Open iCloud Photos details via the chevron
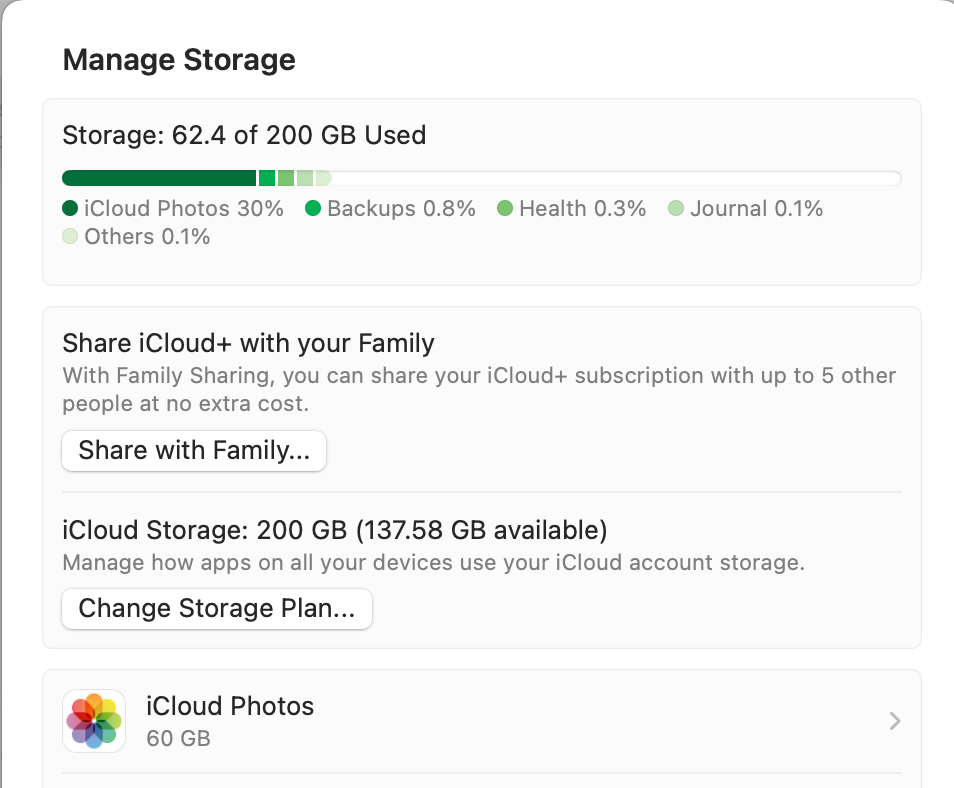 click(x=893, y=720)
